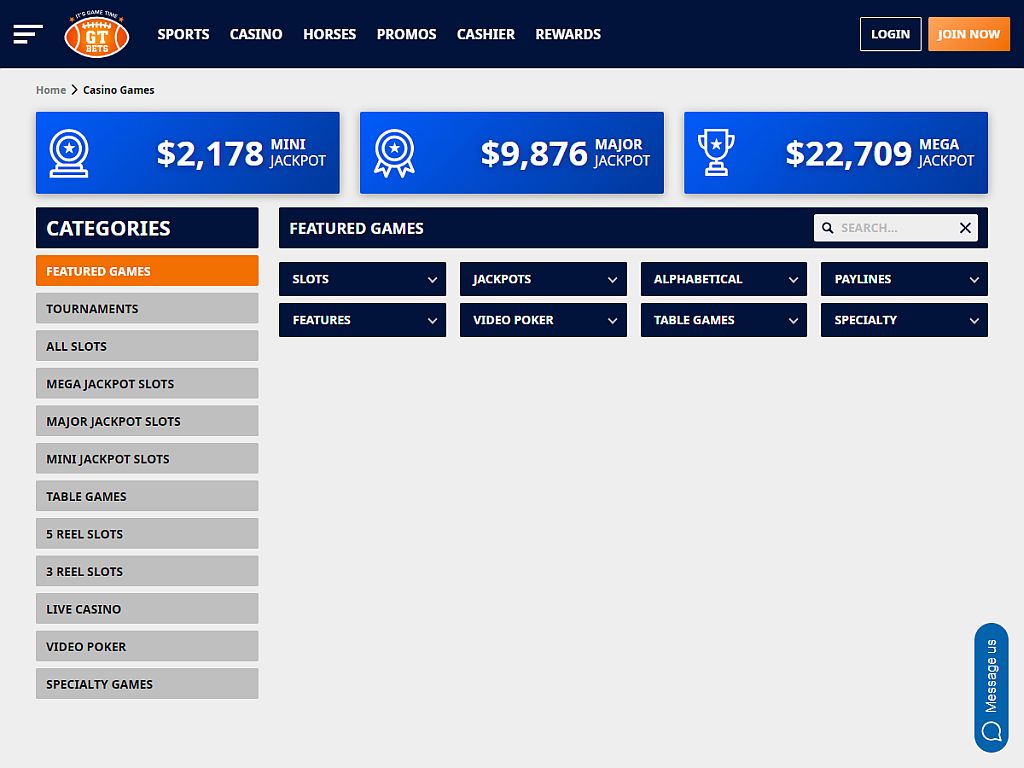The height and width of the screenshot is (768, 1024).
Task: Clear the search field with the X icon
Action: [x=965, y=227]
